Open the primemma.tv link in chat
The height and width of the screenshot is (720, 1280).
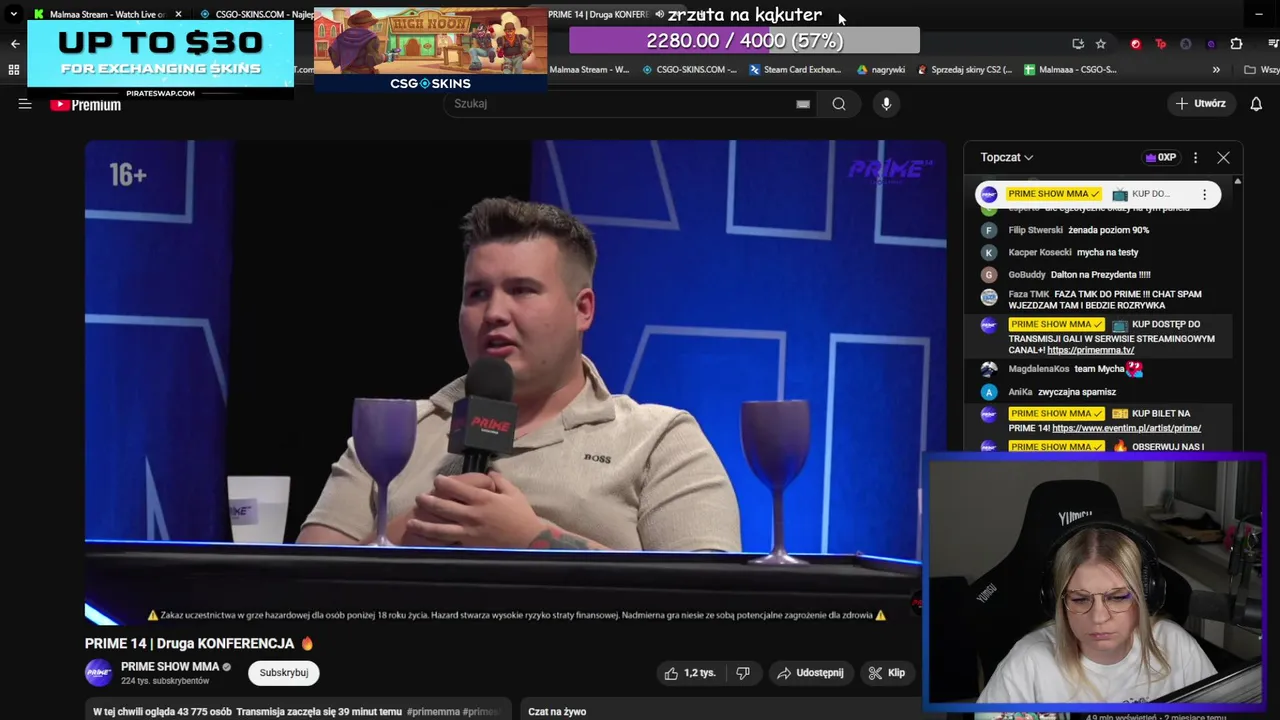[x=1090, y=351]
